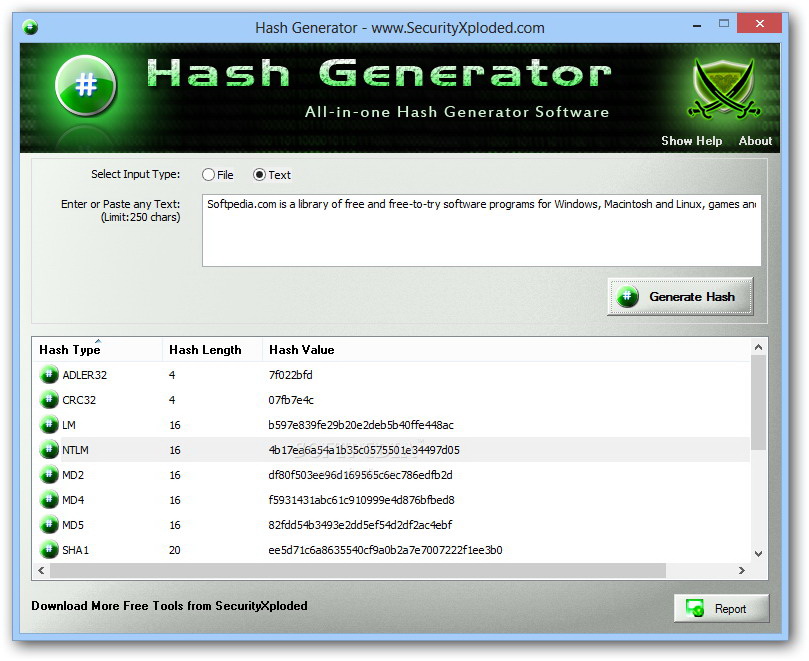The height and width of the screenshot is (661, 809).
Task: Select the File input type radio
Action: (x=218, y=175)
